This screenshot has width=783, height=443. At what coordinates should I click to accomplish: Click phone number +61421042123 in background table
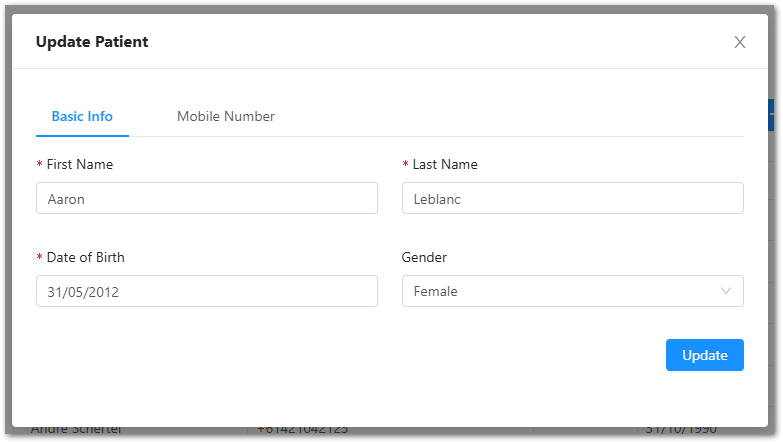(x=303, y=431)
